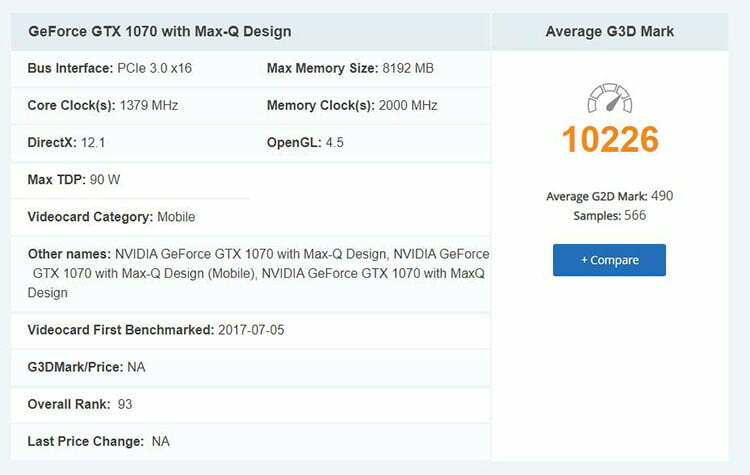Click Videocard Category Mobile entry
The height and width of the screenshot is (475, 750).
click(111, 217)
